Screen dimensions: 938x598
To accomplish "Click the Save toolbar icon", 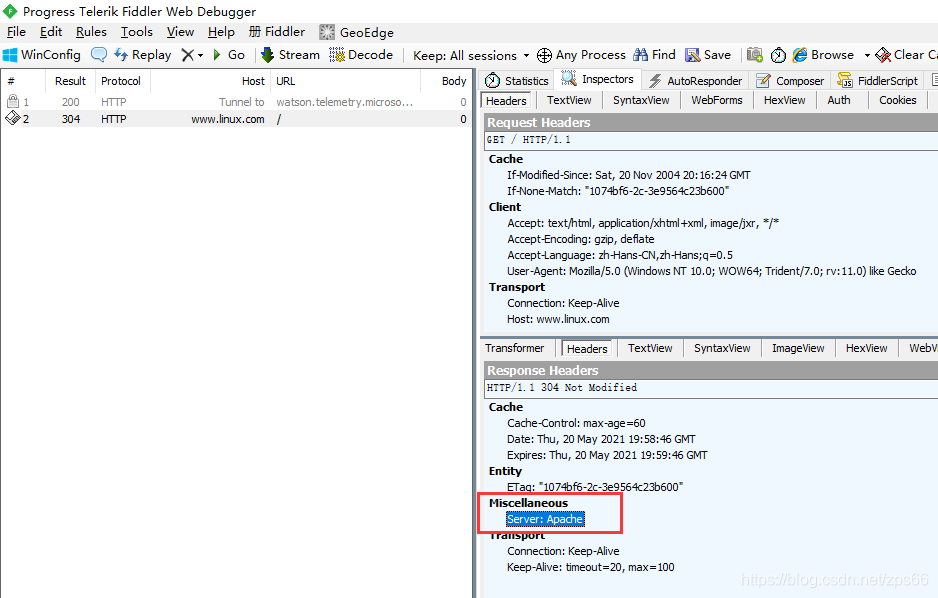I will (x=693, y=55).
